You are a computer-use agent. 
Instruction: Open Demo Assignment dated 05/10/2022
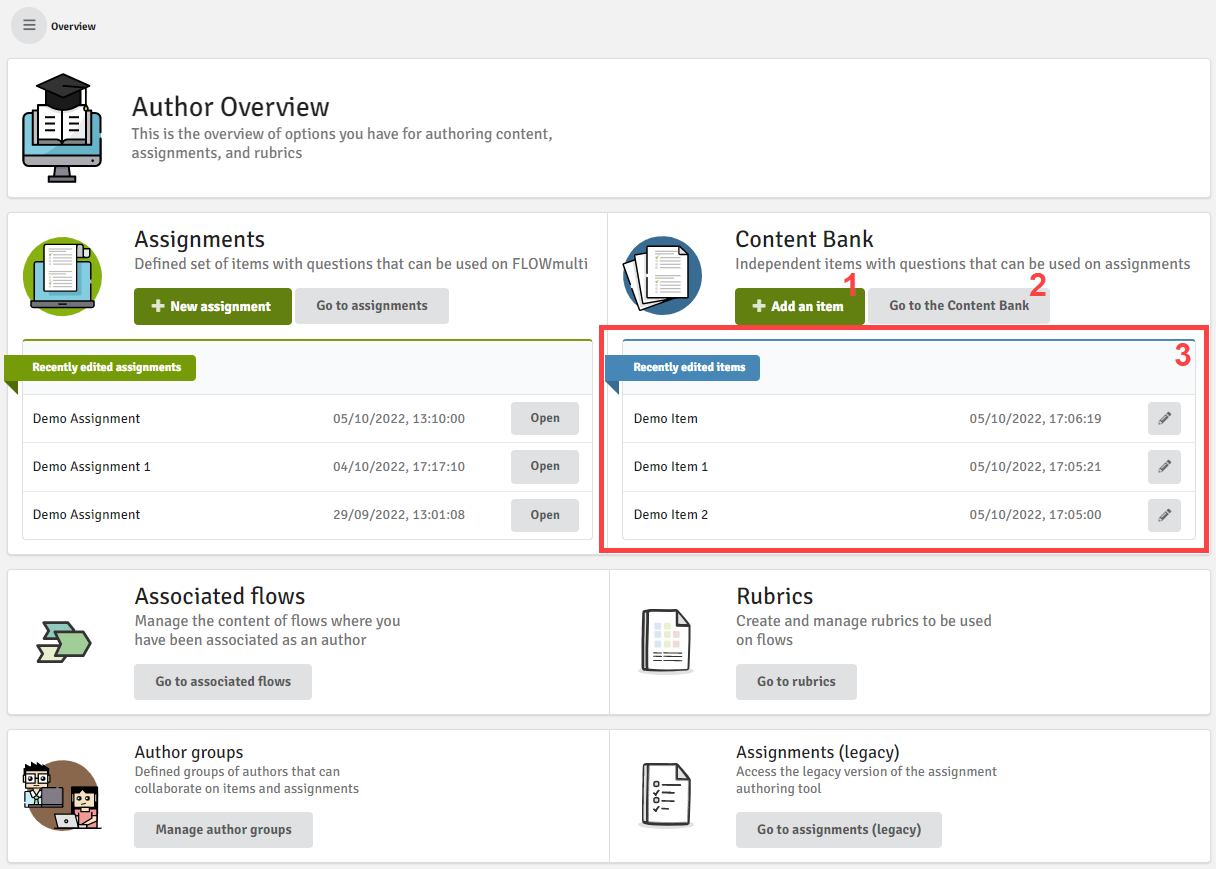coord(545,419)
